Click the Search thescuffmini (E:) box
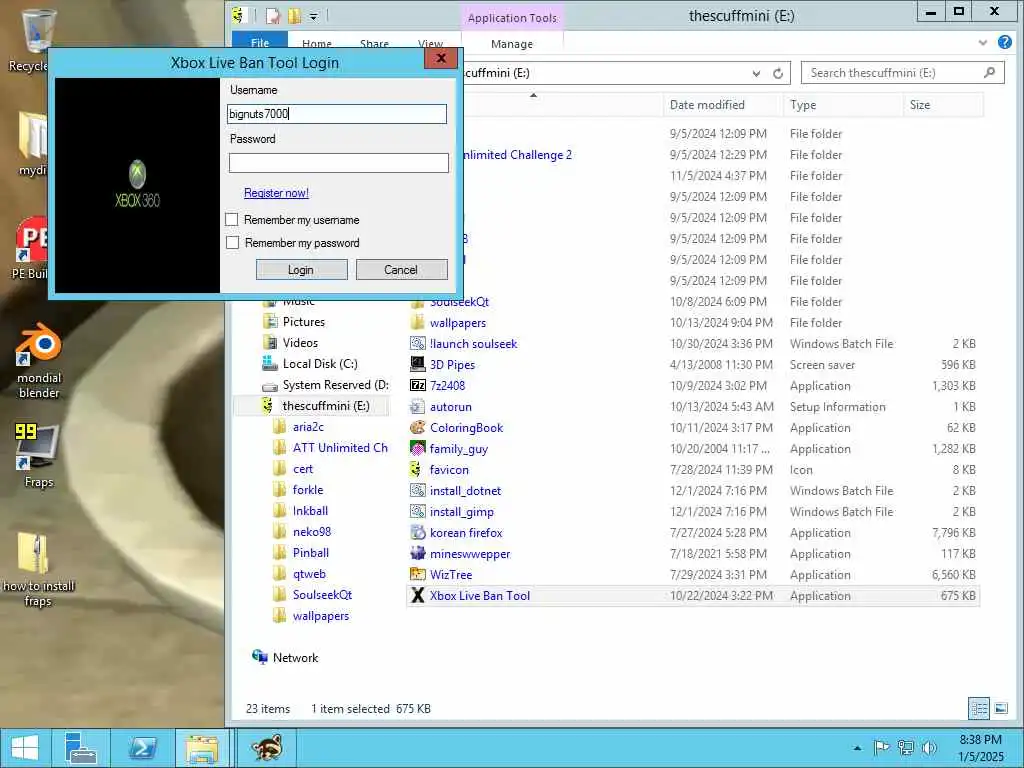The image size is (1024, 768). 904,73
